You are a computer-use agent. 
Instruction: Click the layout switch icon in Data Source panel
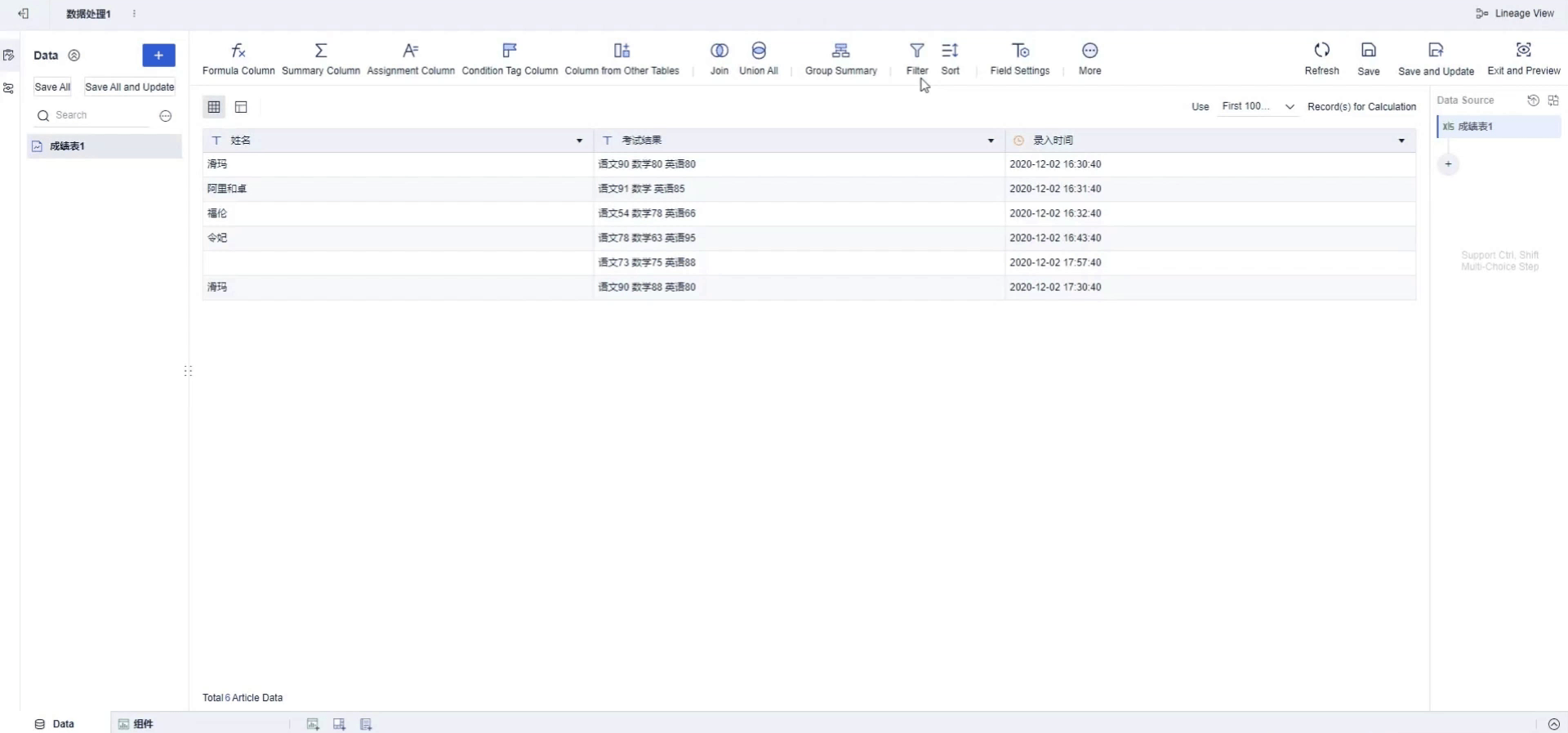[1553, 101]
